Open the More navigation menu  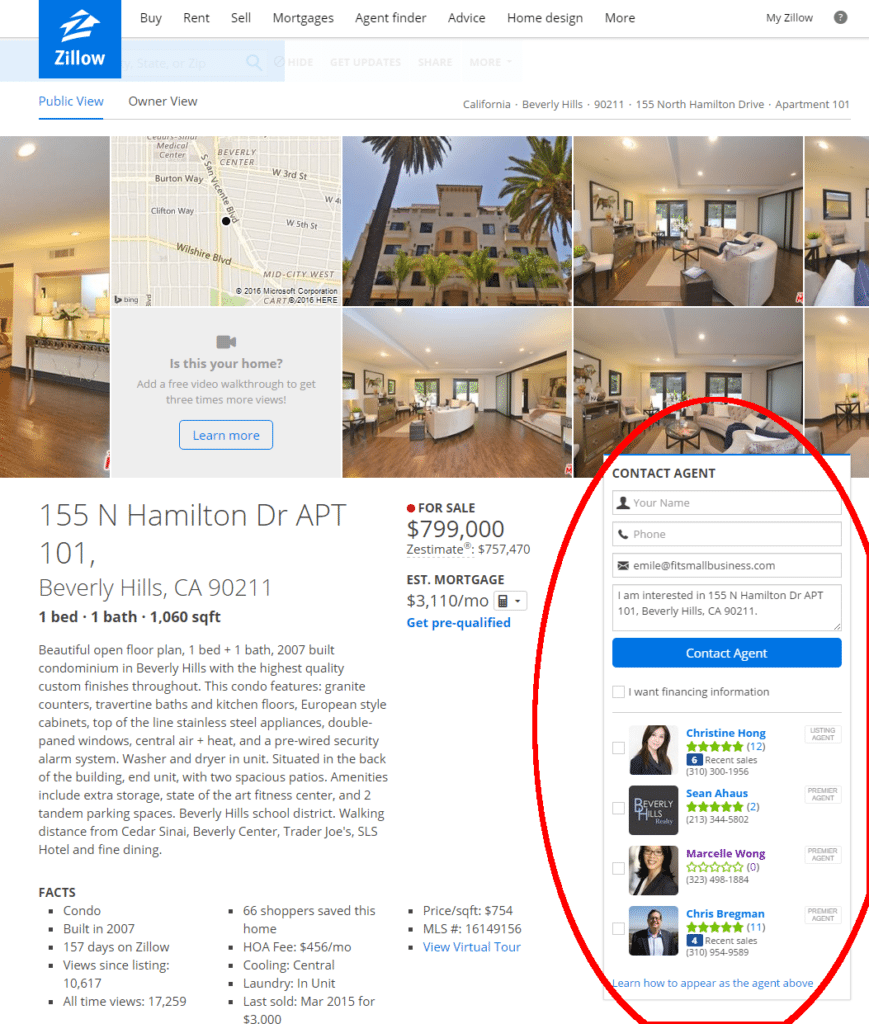click(x=620, y=18)
